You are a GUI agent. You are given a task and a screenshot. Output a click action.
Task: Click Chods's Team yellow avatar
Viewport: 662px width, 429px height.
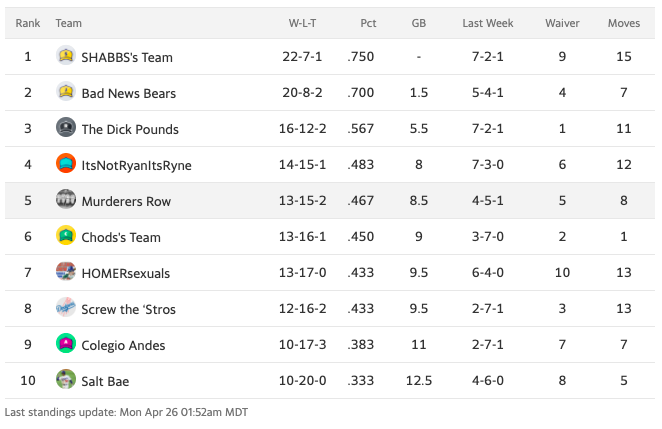[66, 237]
